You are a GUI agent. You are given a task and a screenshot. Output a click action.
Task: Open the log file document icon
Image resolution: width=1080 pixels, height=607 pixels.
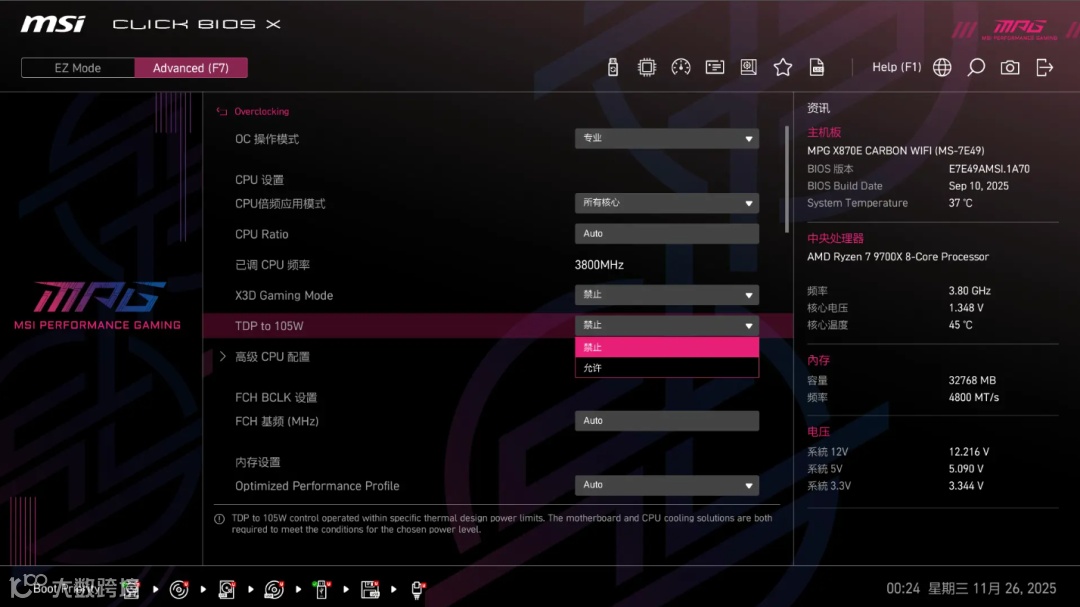[x=817, y=68]
